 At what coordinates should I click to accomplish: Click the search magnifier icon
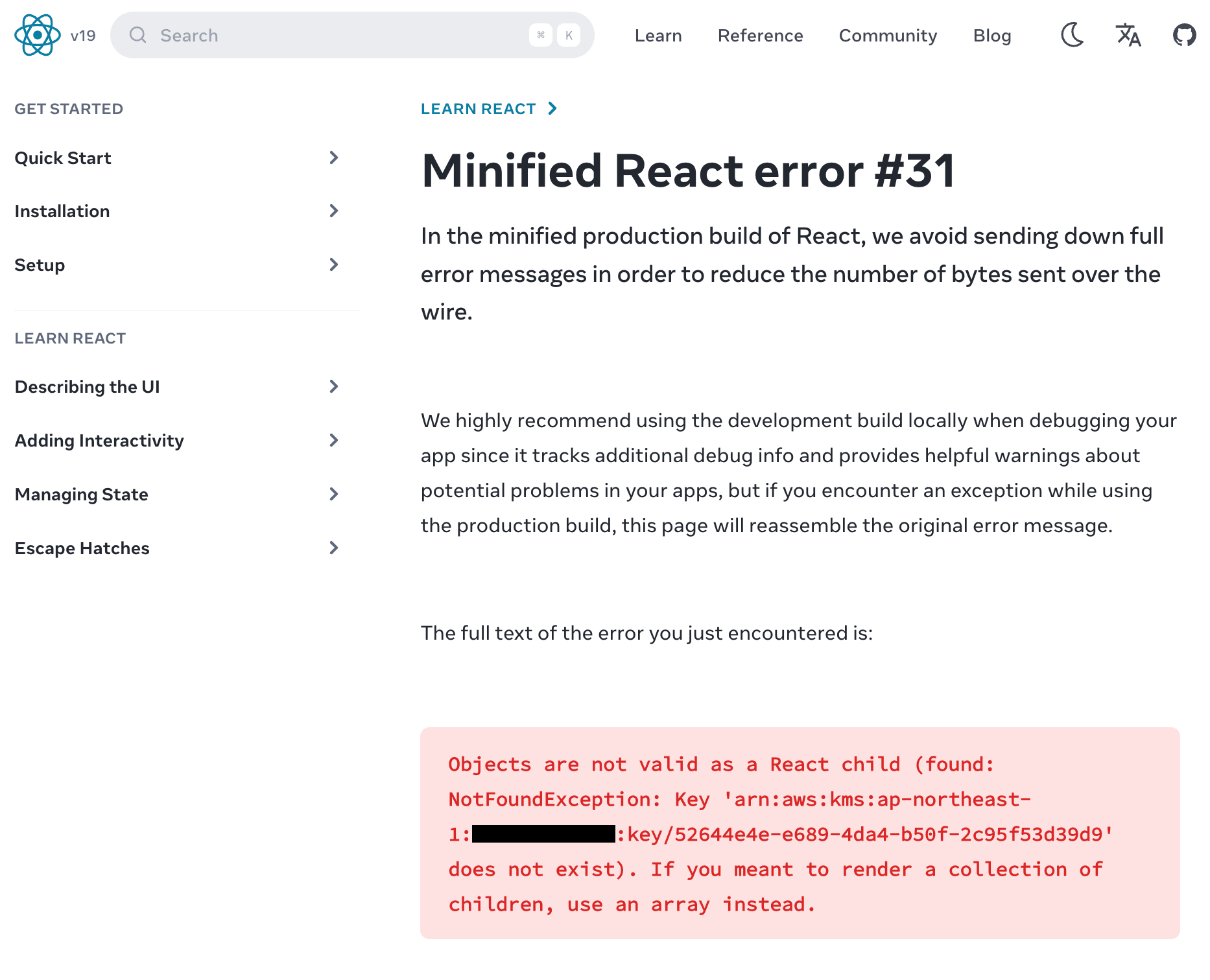point(138,35)
